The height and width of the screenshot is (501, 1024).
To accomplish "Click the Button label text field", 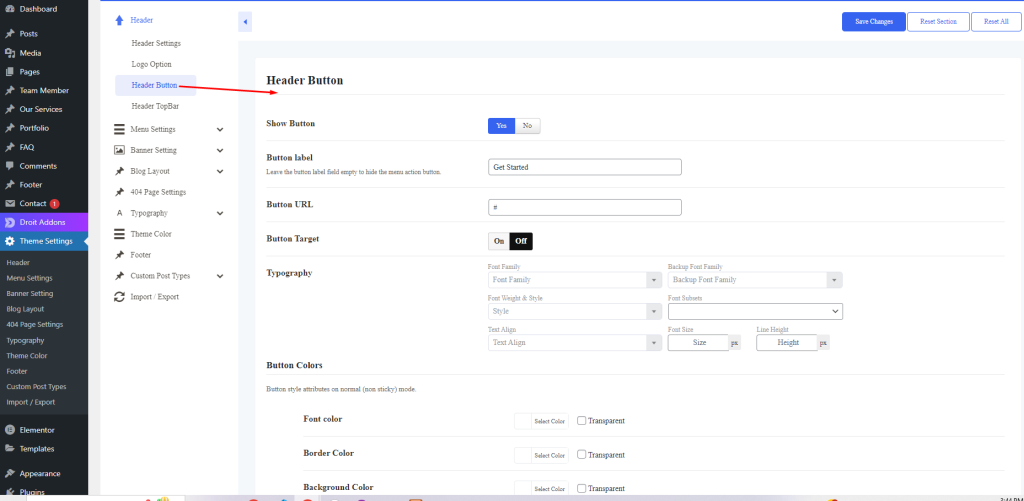I will coord(584,167).
